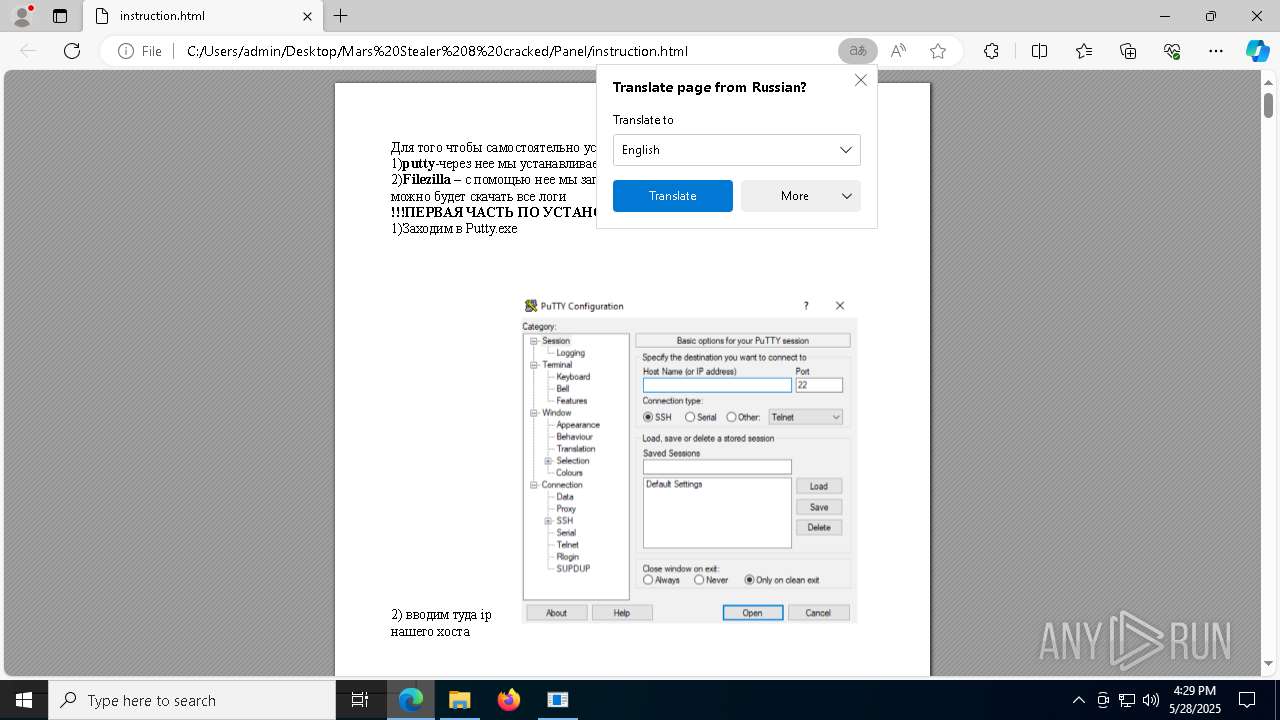Launch the Copilot sidebar icon
This screenshot has height=720, width=1280.
(x=1257, y=51)
